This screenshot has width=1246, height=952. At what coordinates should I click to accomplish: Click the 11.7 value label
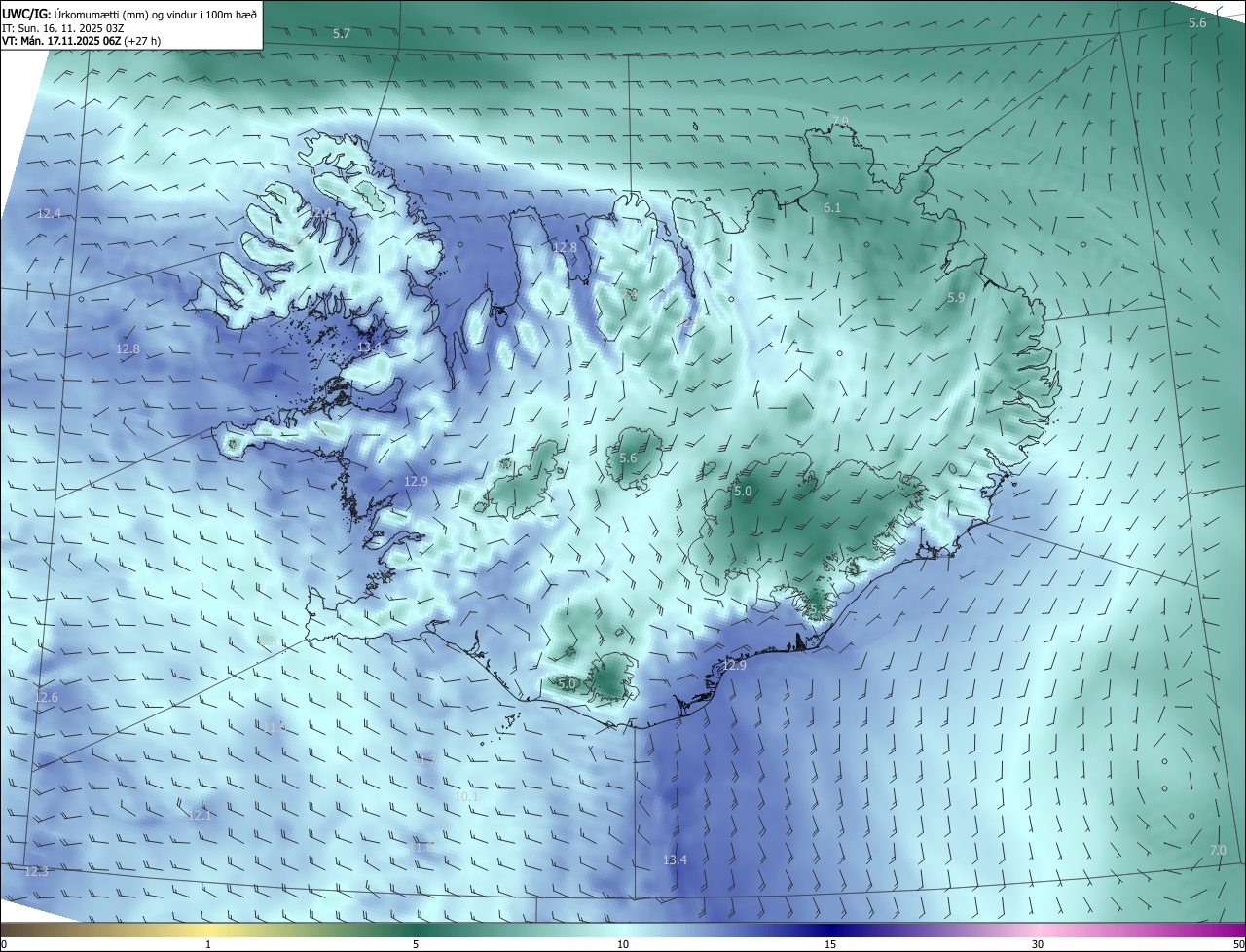pyautogui.click(x=423, y=758)
